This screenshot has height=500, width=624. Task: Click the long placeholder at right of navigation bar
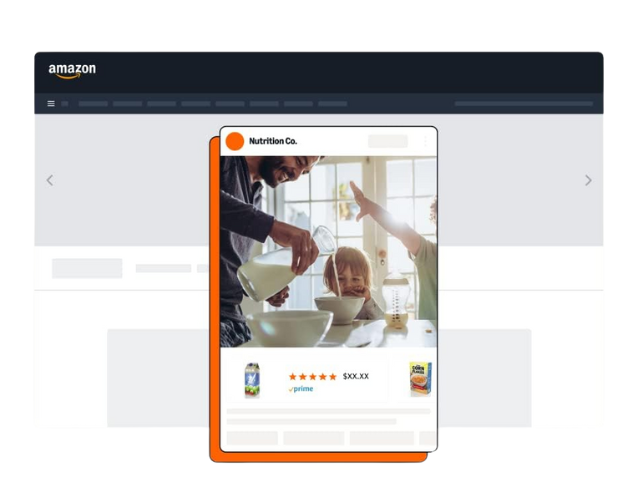point(523,103)
